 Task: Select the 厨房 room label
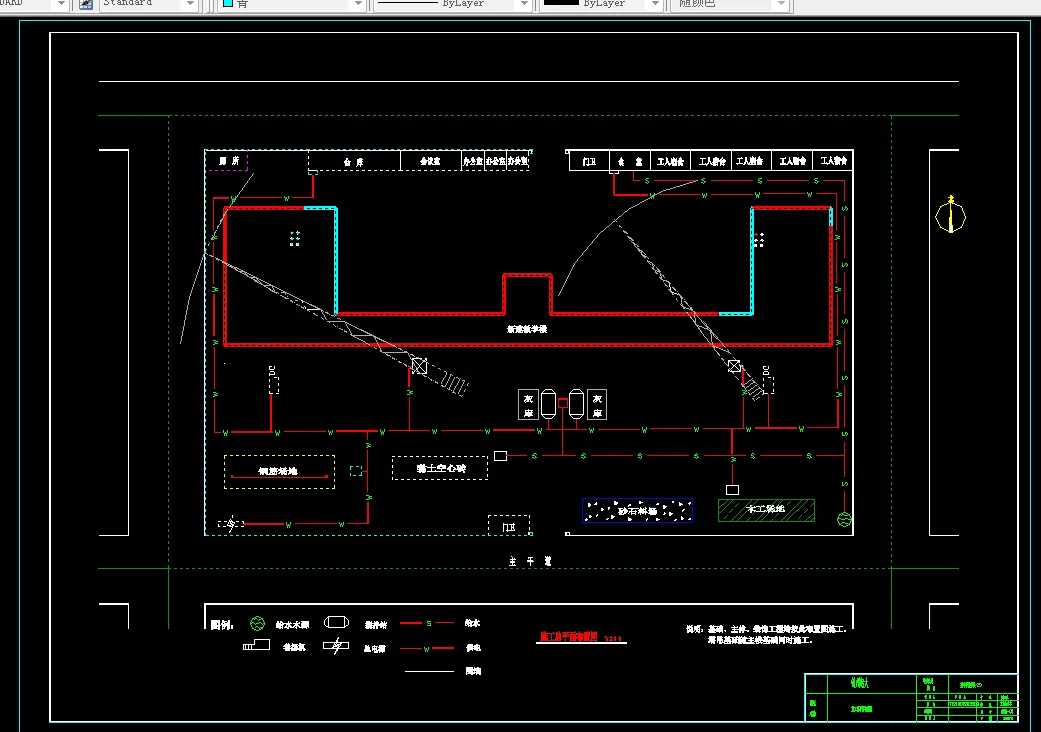tap(229, 161)
